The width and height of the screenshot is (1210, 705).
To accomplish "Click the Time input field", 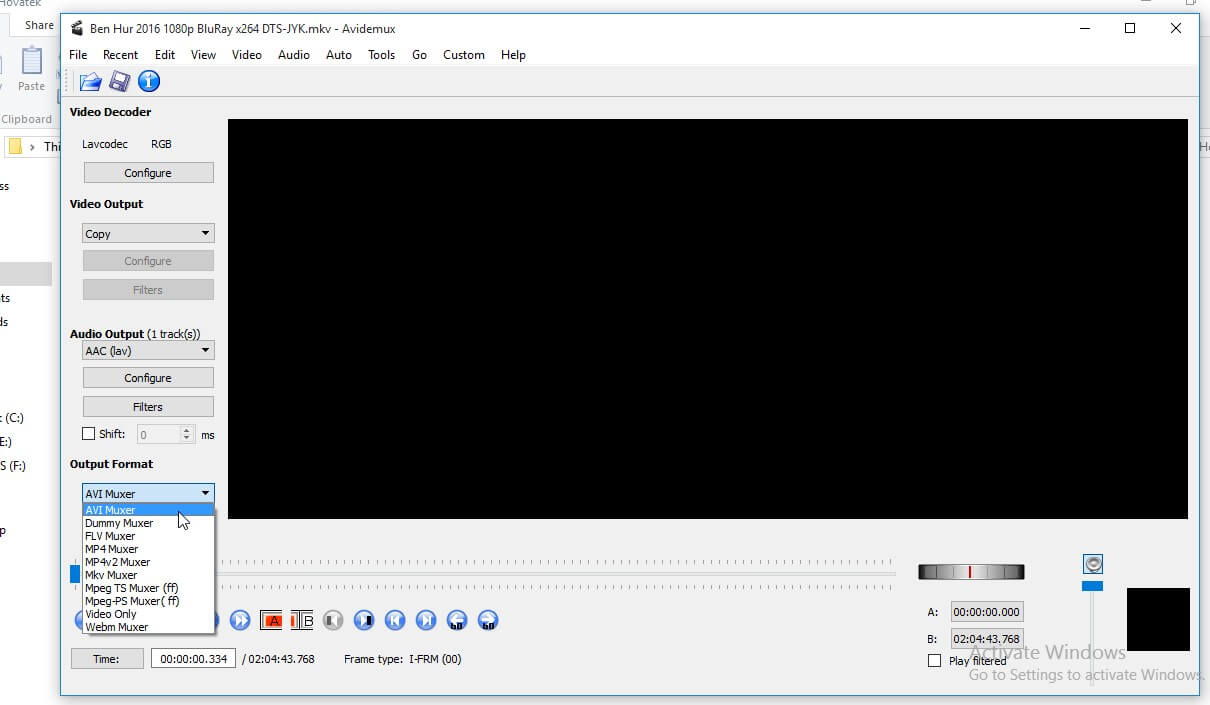I will (x=192, y=658).
